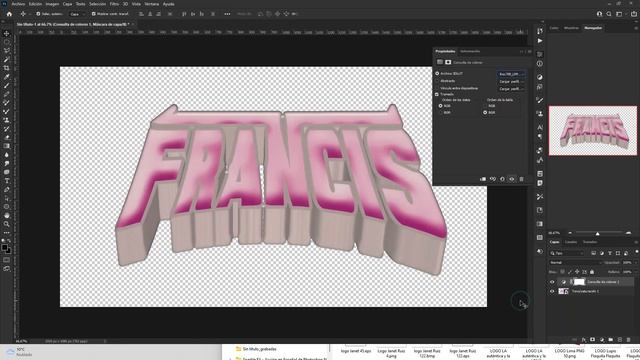The image size is (640, 360).
Task: Select the Lasso tool
Action: point(7,51)
